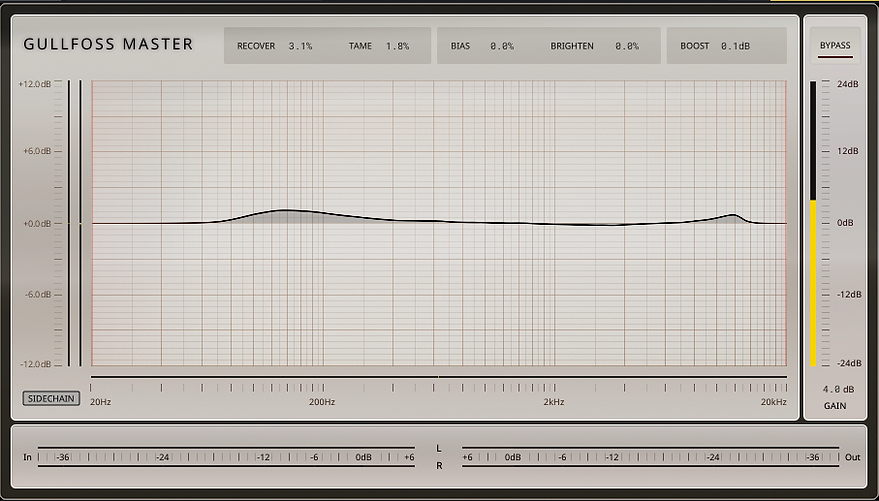Image resolution: width=879 pixels, height=501 pixels.
Task: Click the 200Hz frequency label
Action: coord(322,402)
